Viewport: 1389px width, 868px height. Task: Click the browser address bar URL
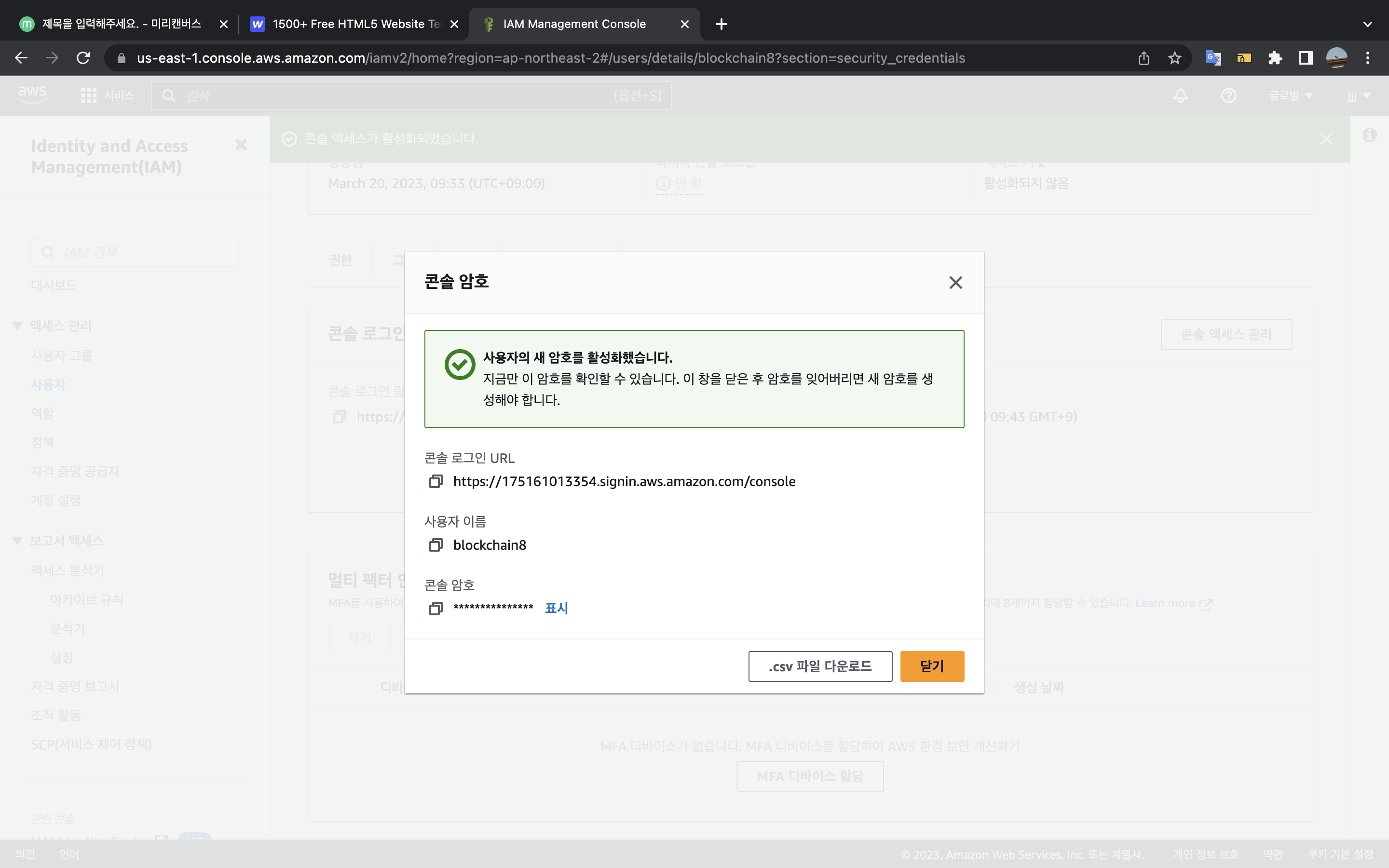click(x=550, y=58)
